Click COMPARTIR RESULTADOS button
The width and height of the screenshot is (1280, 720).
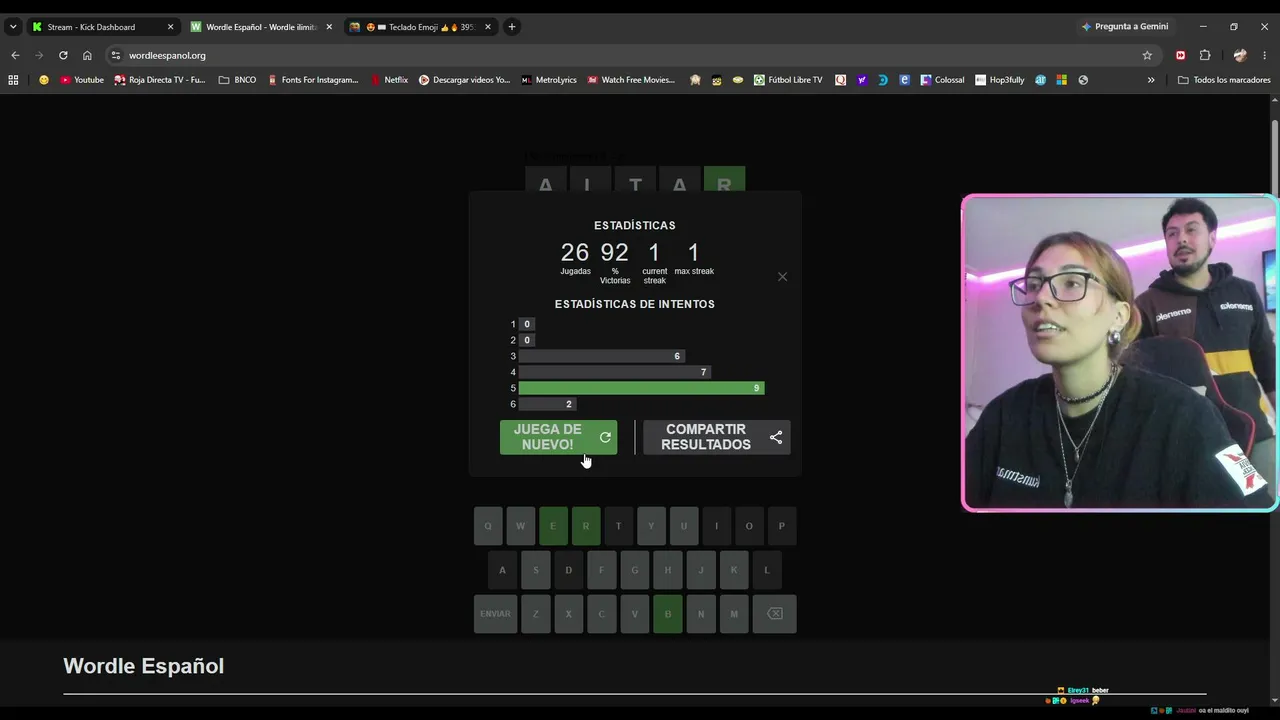pyautogui.click(x=716, y=437)
